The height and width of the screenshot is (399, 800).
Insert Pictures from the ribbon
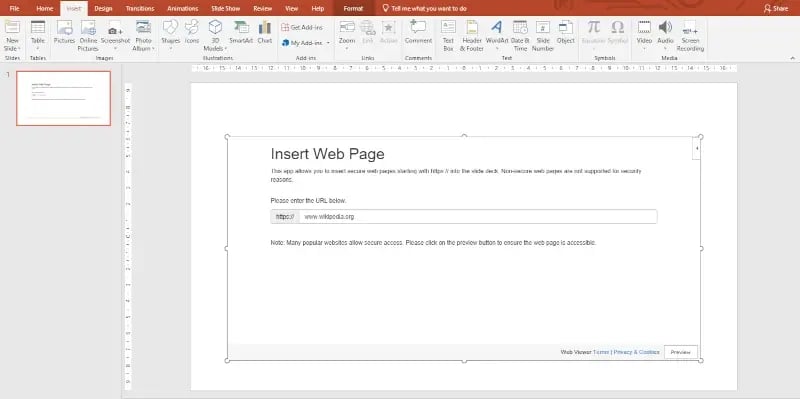click(x=64, y=32)
